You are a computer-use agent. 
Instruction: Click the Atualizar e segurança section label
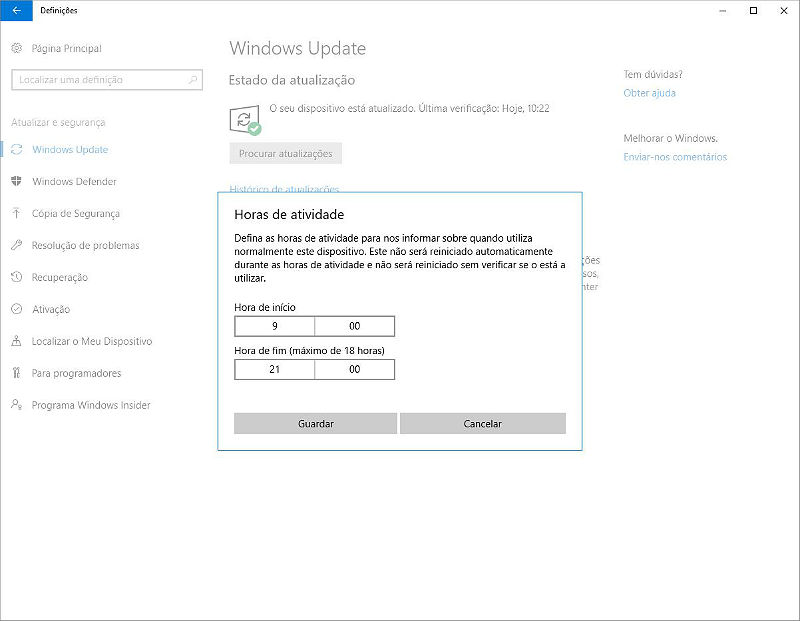tap(58, 122)
